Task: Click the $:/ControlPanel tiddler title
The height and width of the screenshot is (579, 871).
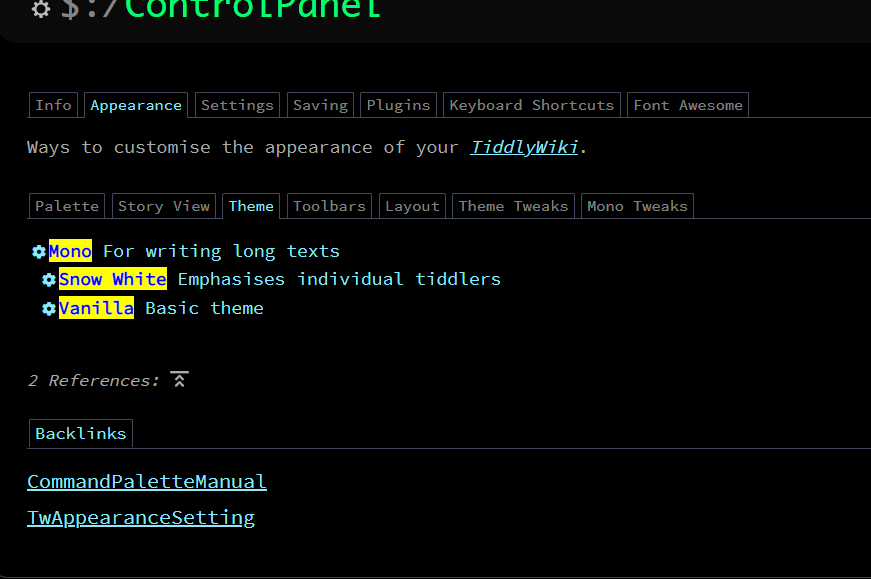Action: 221,8
